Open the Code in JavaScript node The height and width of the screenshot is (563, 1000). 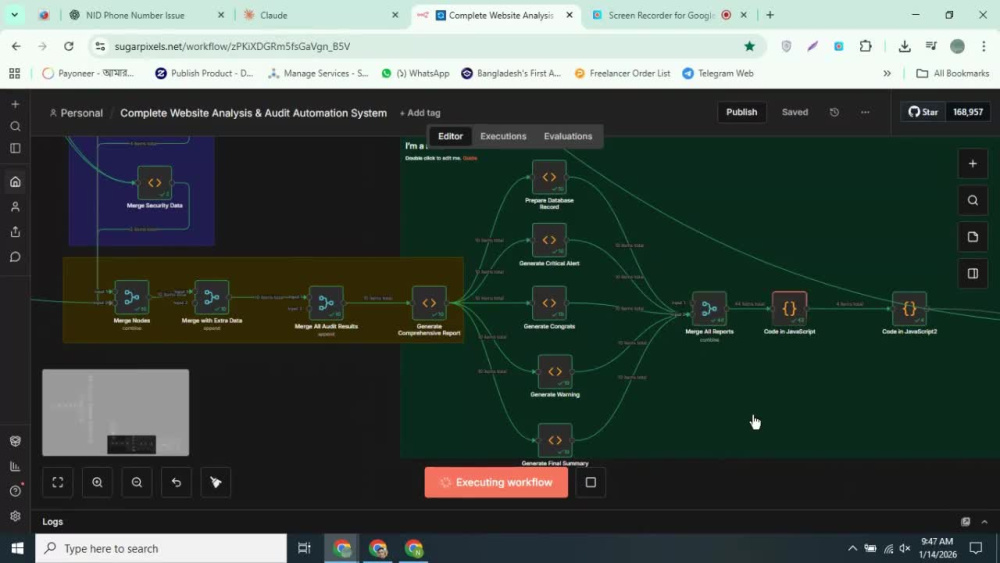coord(790,309)
